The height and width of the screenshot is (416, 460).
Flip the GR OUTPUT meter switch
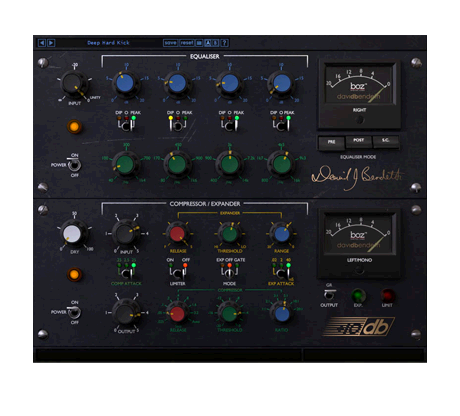click(x=329, y=294)
